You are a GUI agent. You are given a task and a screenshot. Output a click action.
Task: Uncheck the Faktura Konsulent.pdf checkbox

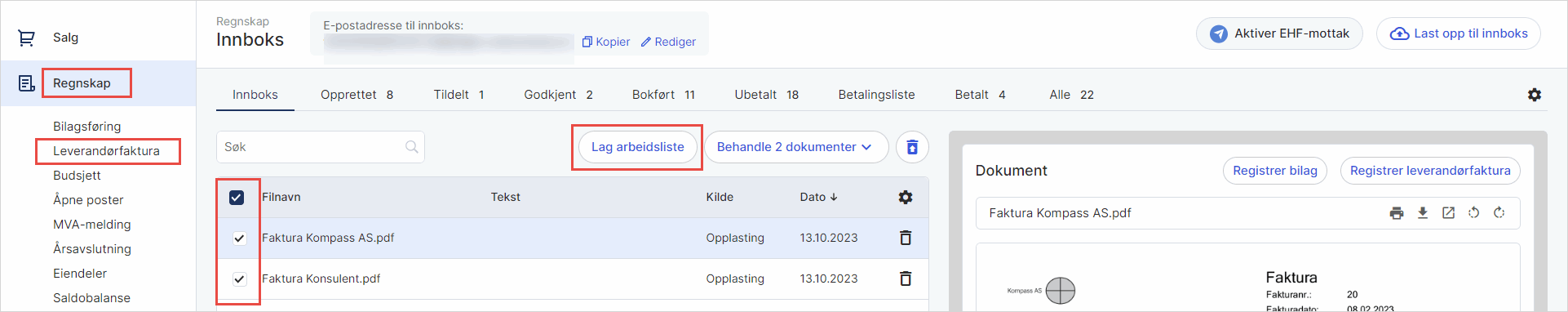(x=239, y=279)
